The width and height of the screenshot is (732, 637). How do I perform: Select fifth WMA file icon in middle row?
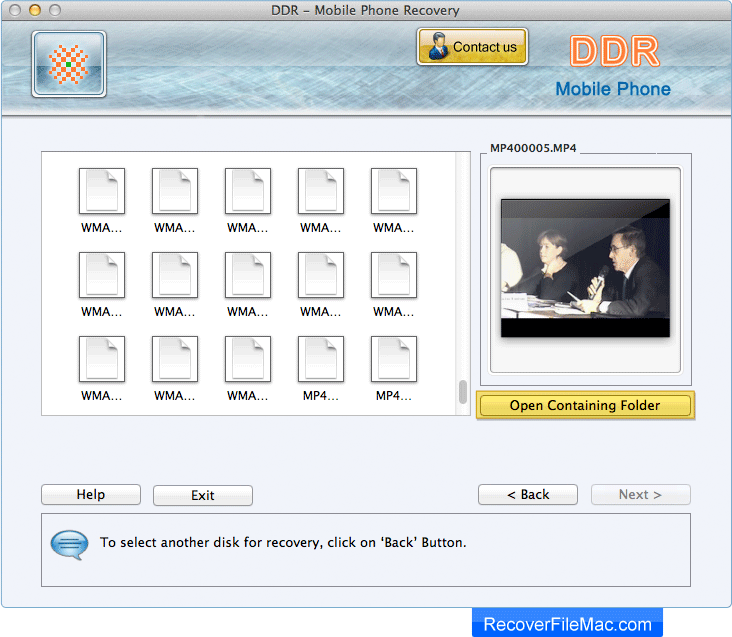[394, 275]
